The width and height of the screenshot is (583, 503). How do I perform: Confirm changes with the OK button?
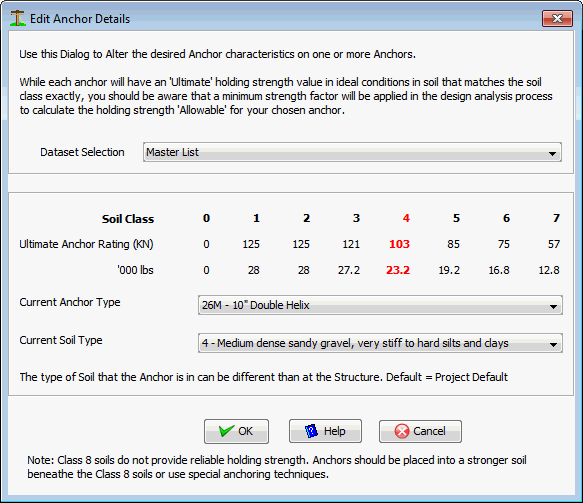(236, 431)
